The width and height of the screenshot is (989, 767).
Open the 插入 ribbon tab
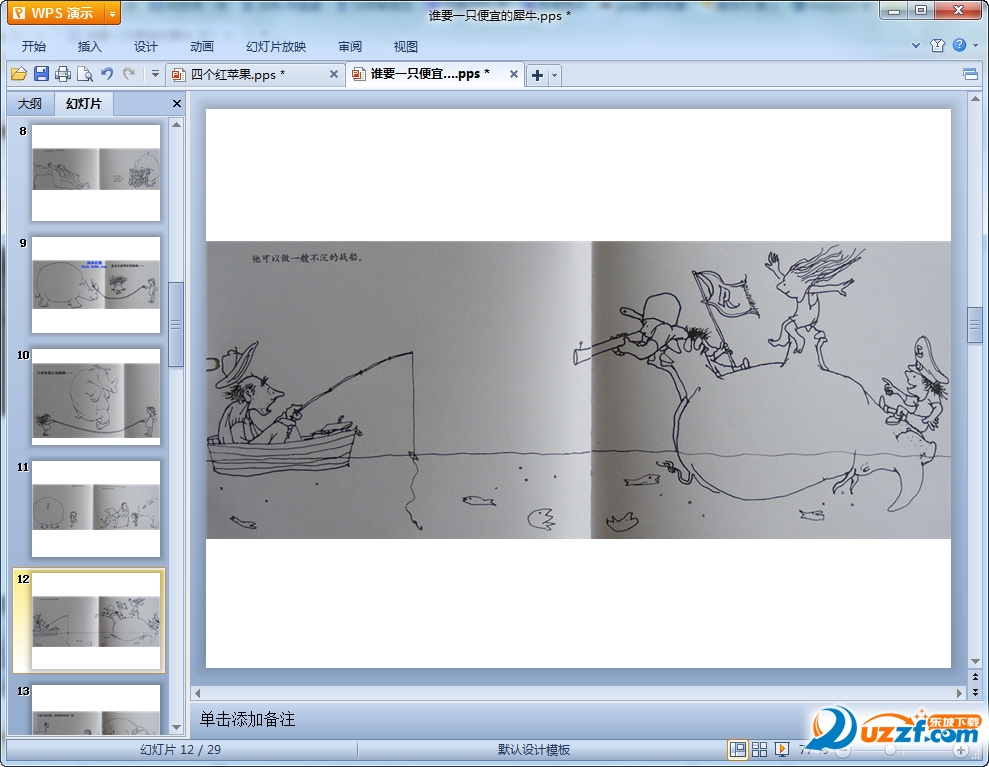point(90,46)
